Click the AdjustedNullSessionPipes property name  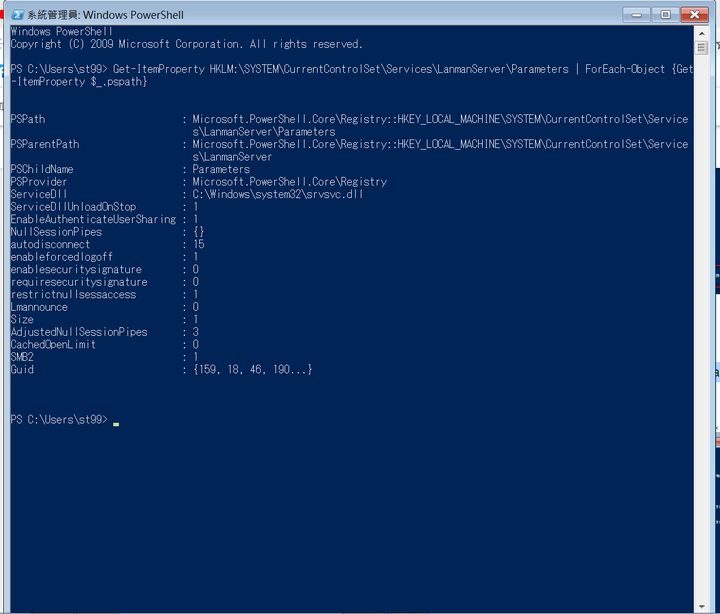point(79,332)
